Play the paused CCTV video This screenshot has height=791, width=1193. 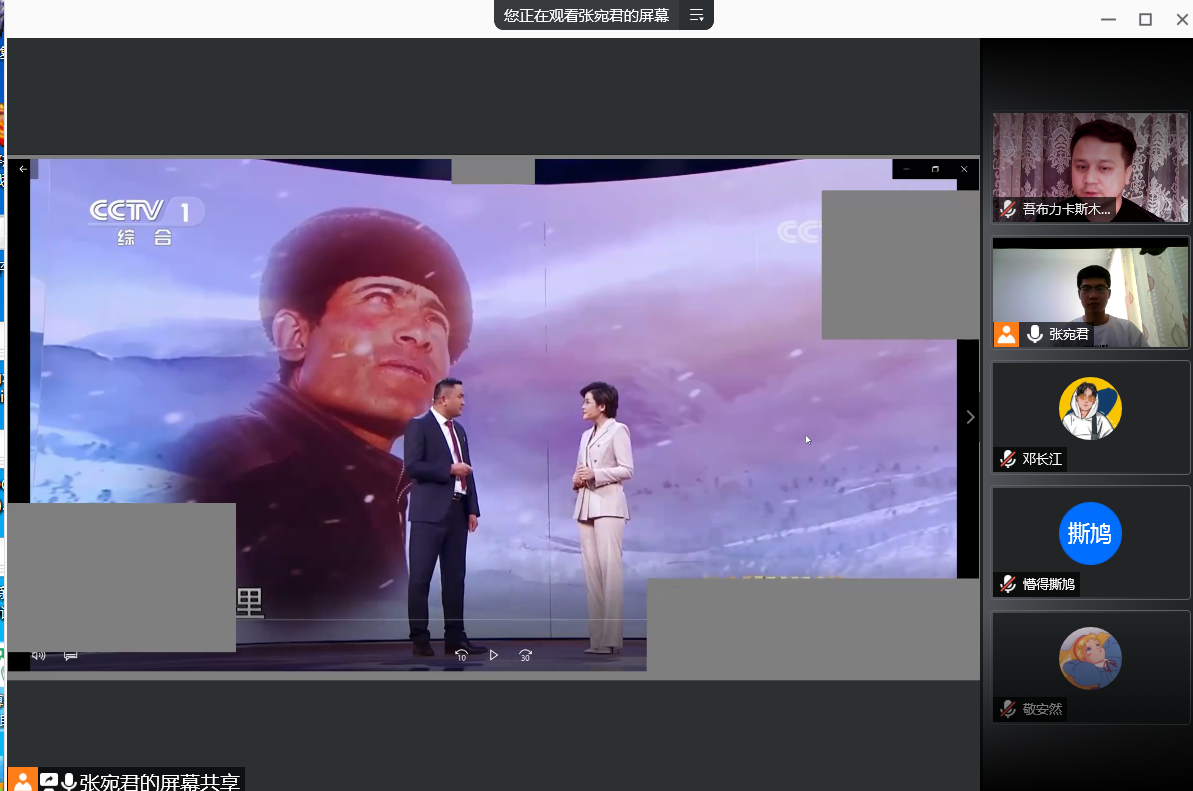[x=493, y=655]
